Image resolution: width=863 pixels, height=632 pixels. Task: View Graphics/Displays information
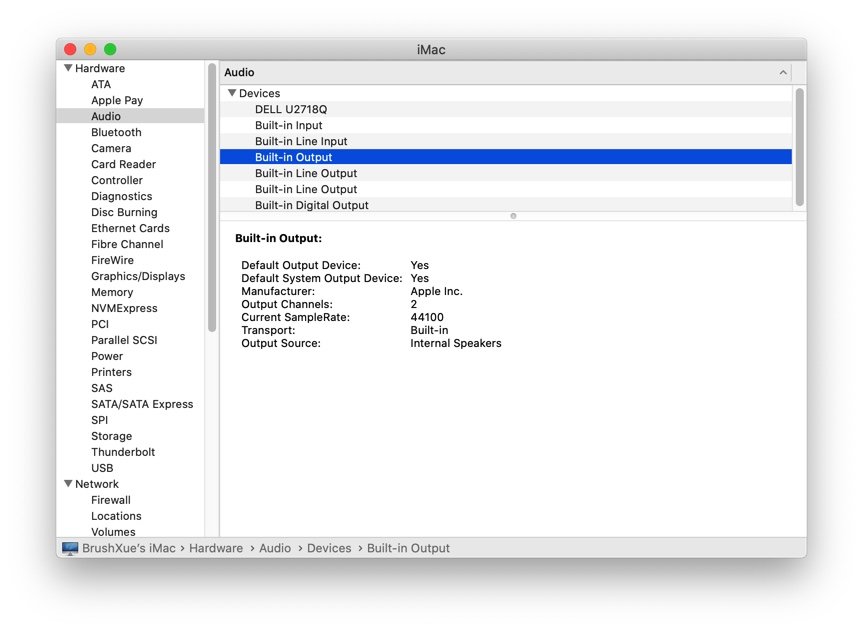[x=138, y=276]
